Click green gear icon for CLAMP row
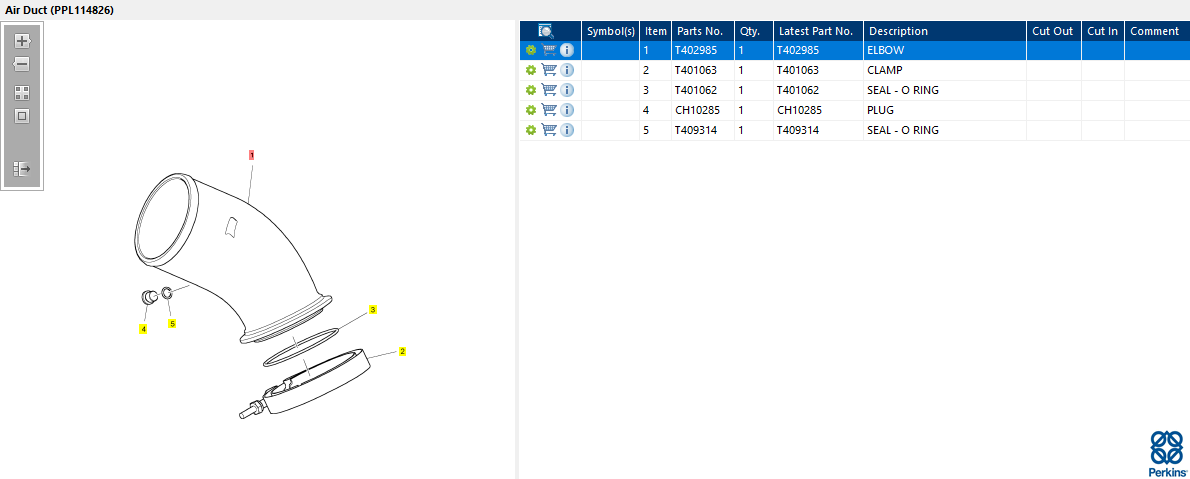Image resolution: width=1190 pixels, height=479 pixels. point(530,70)
